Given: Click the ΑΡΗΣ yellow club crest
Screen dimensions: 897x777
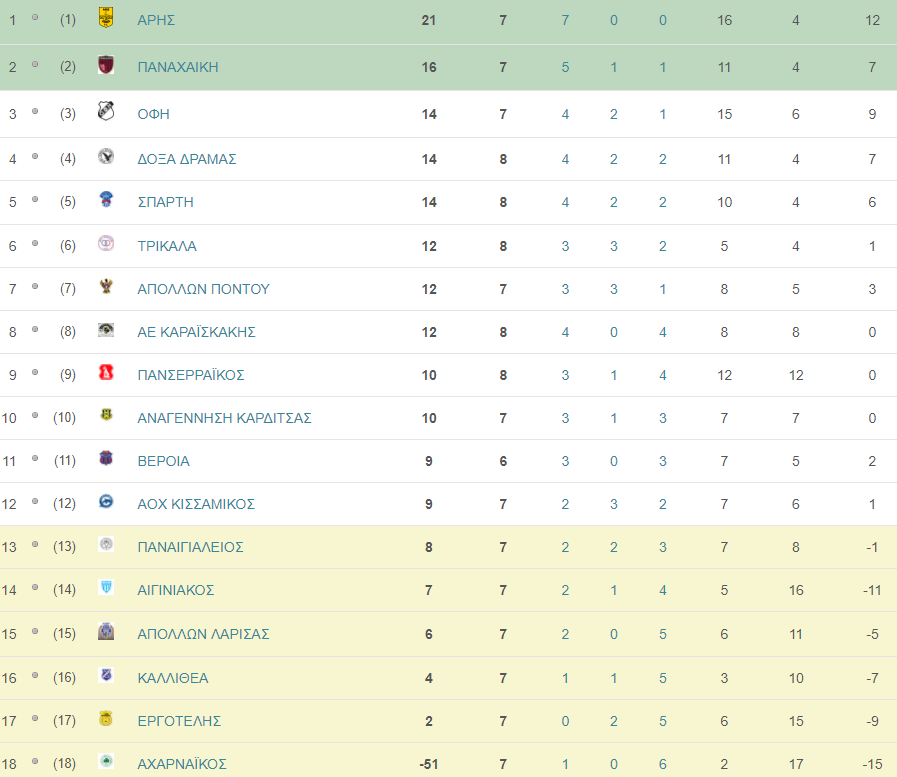Looking at the screenshot, I should coord(106,17).
